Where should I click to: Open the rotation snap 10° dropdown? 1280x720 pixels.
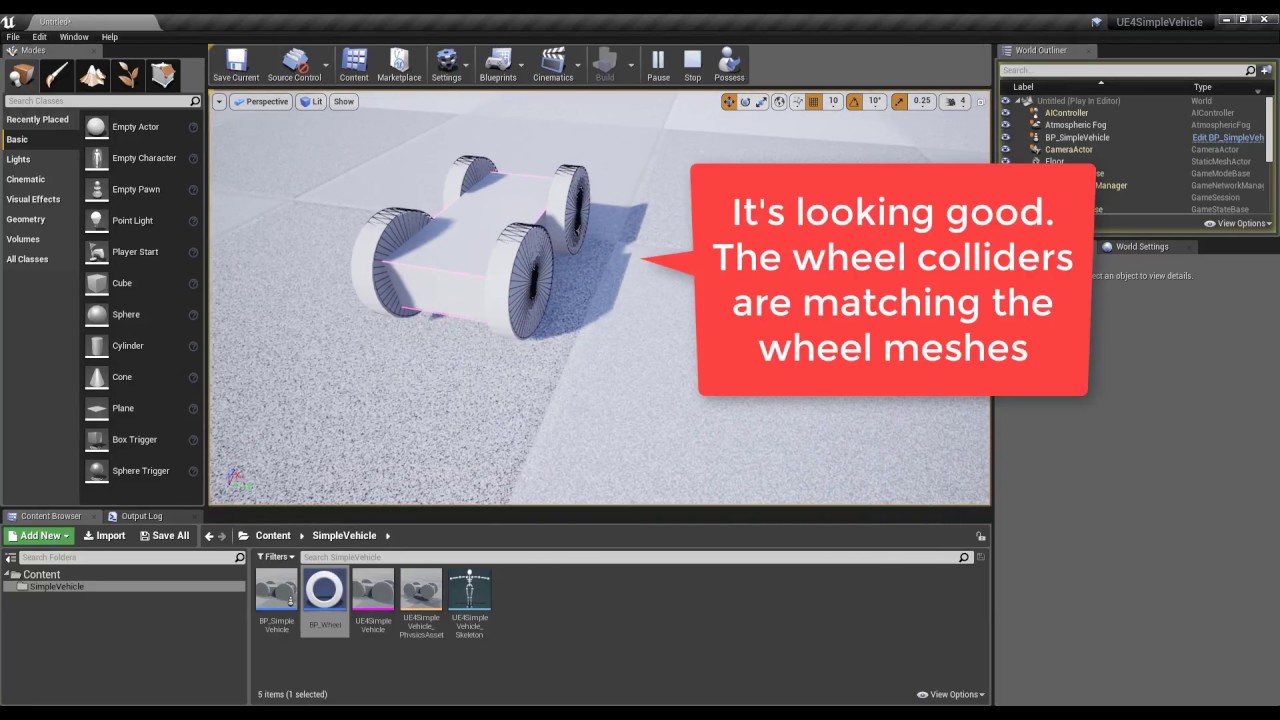(x=875, y=101)
